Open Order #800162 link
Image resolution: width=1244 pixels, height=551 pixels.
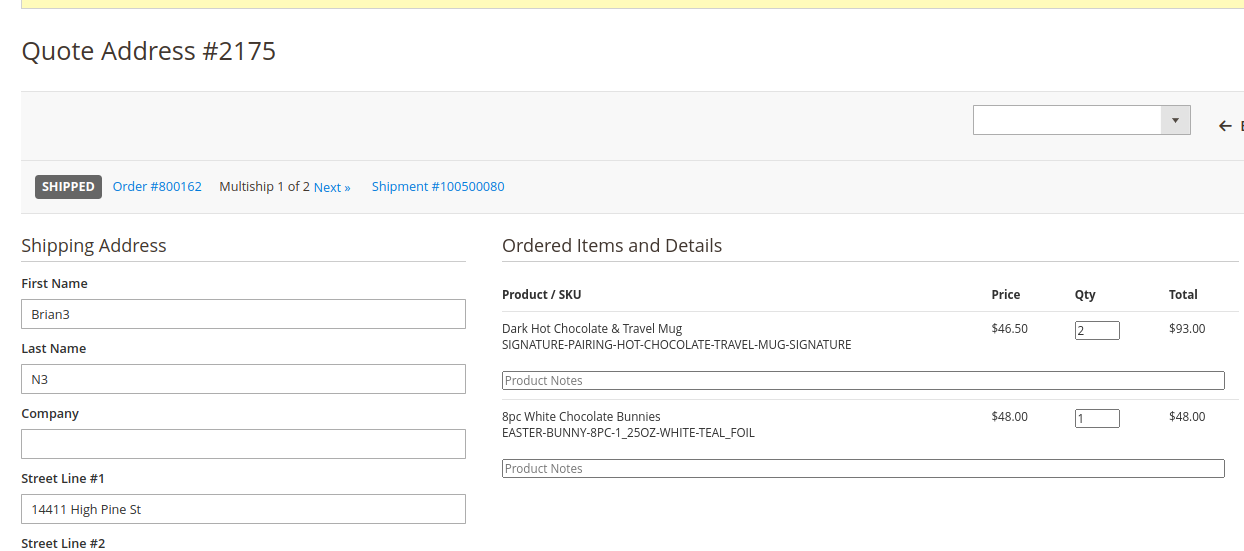coord(157,187)
